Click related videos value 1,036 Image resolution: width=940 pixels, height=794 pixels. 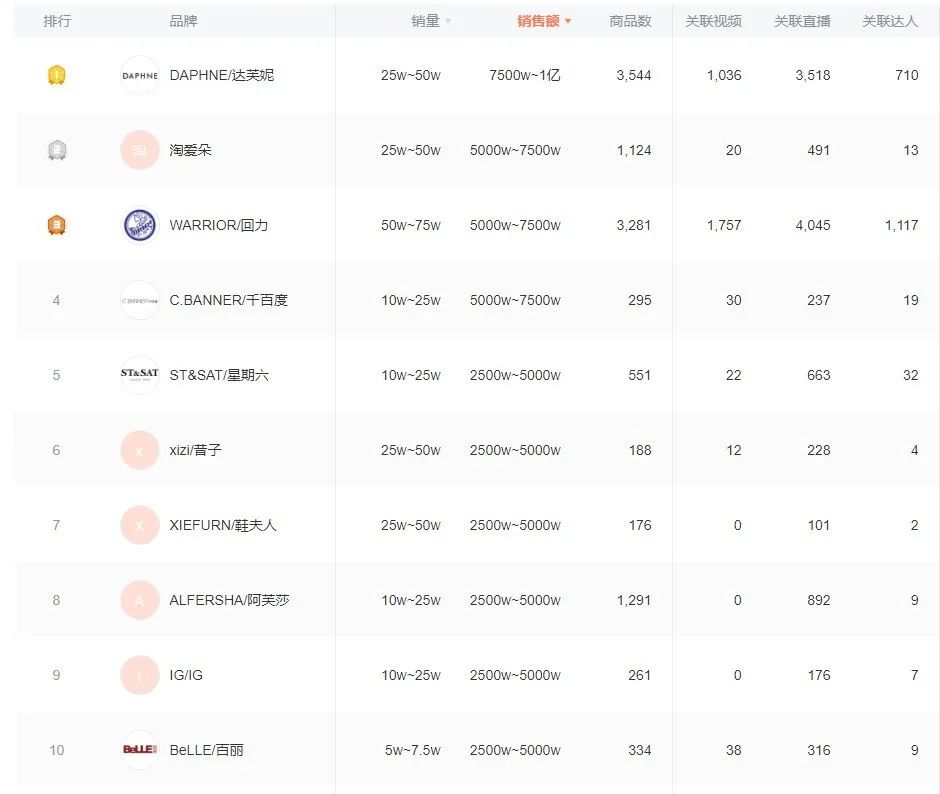click(x=724, y=75)
